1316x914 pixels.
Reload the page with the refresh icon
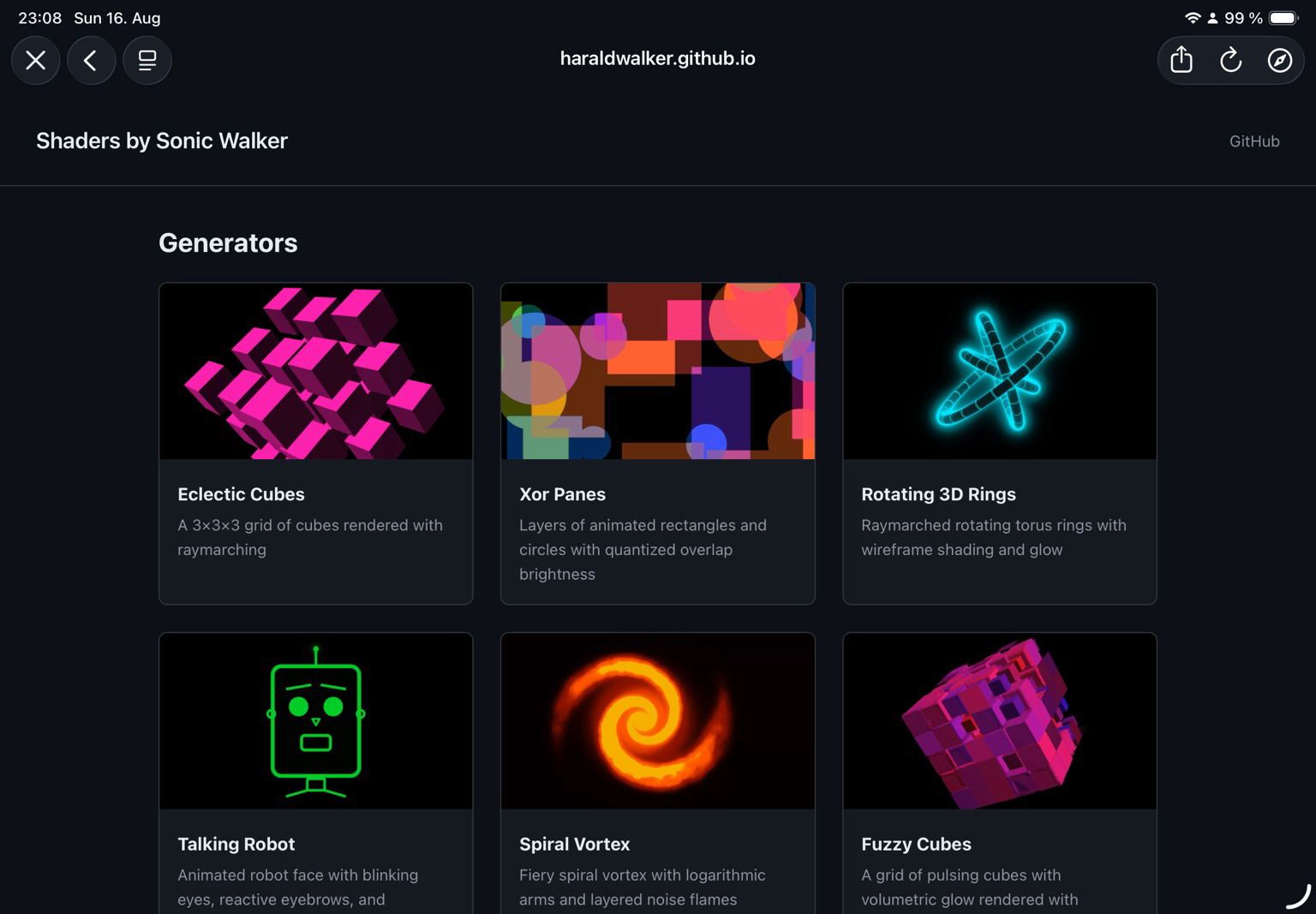click(1230, 60)
